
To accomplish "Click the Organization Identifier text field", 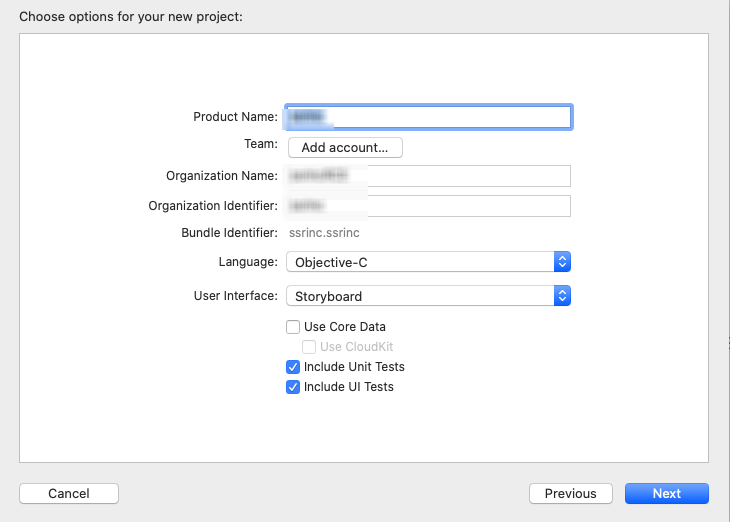I will tap(428, 206).
